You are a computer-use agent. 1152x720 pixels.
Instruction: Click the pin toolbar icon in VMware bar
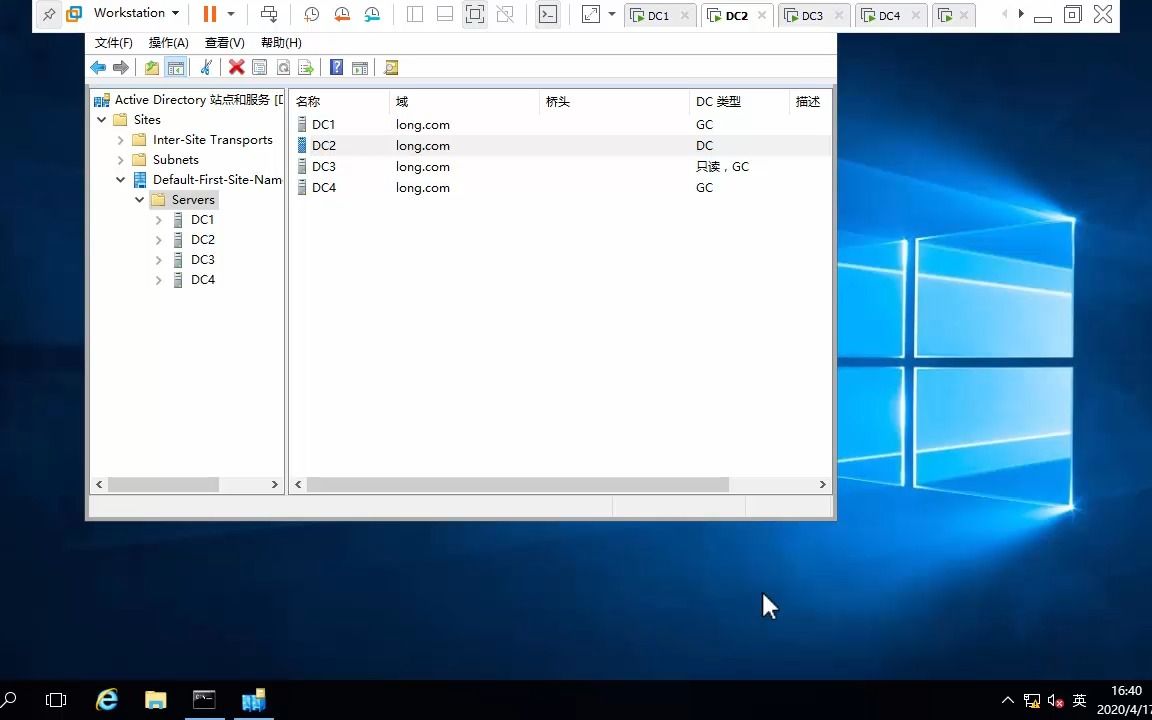[x=48, y=14]
